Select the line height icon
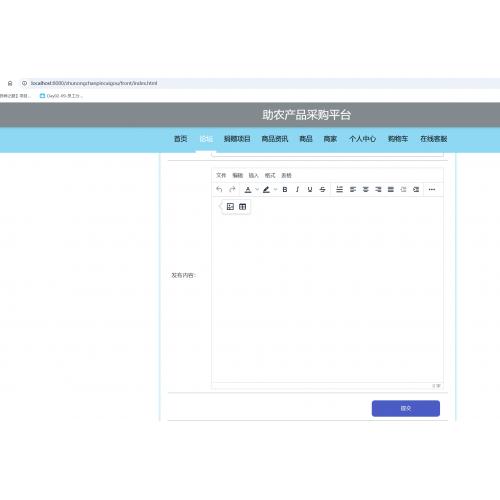 tap(339, 189)
